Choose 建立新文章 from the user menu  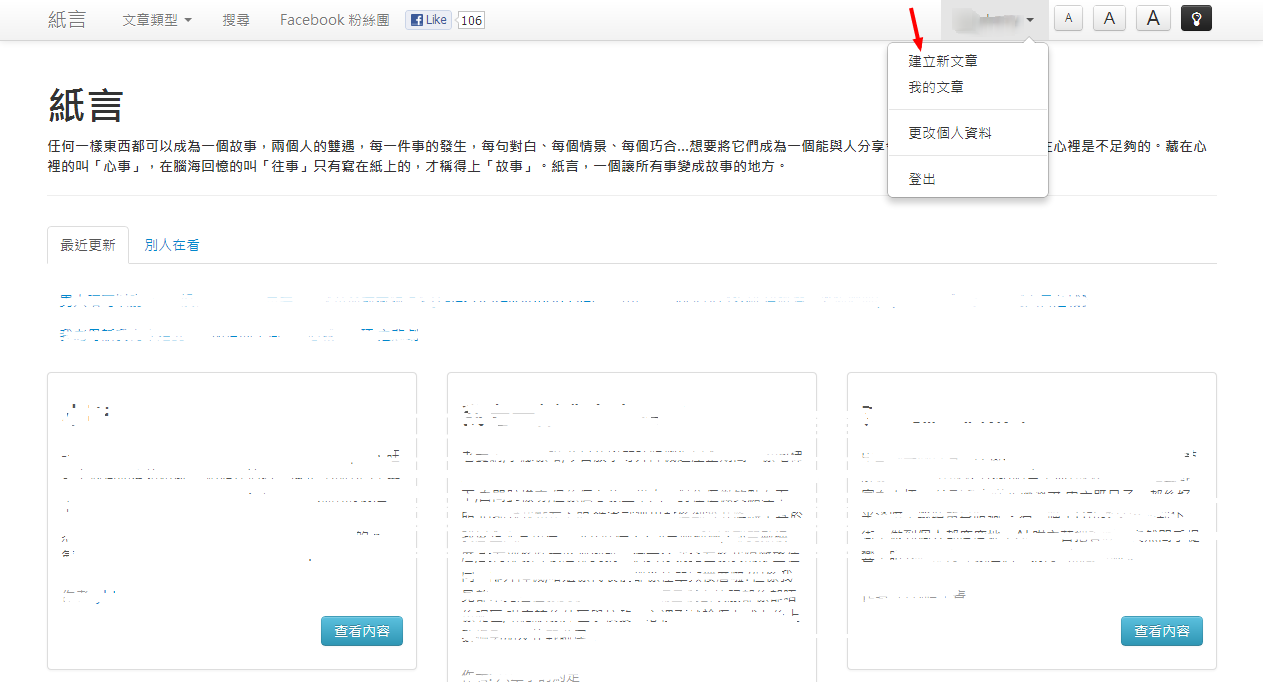click(943, 61)
